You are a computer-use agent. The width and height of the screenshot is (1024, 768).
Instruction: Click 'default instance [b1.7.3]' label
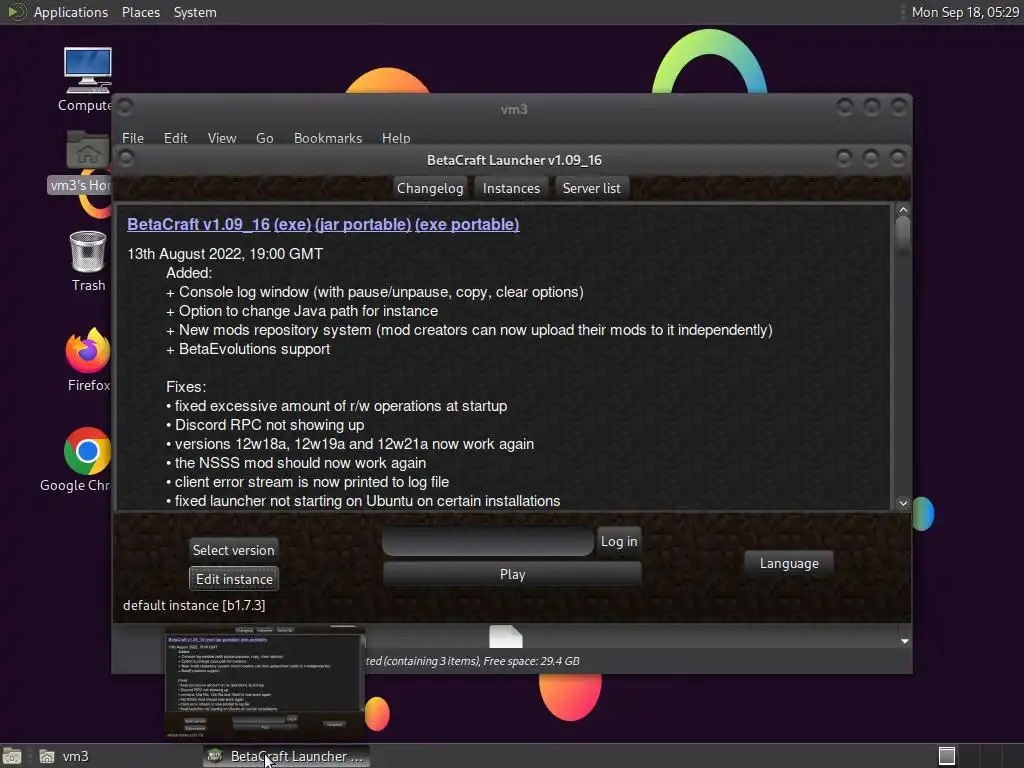(x=194, y=605)
